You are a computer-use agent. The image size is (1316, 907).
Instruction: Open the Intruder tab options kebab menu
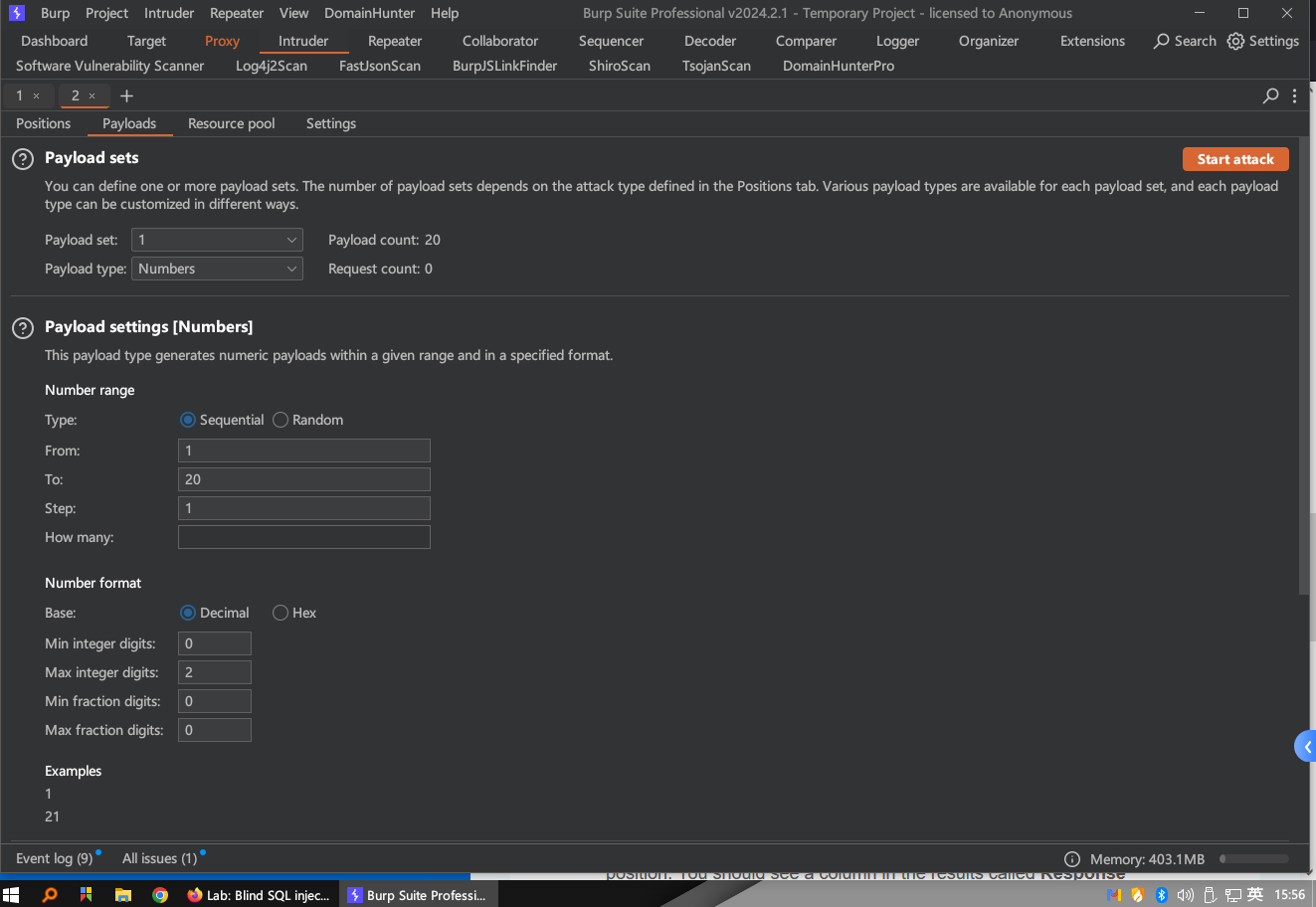click(1294, 95)
